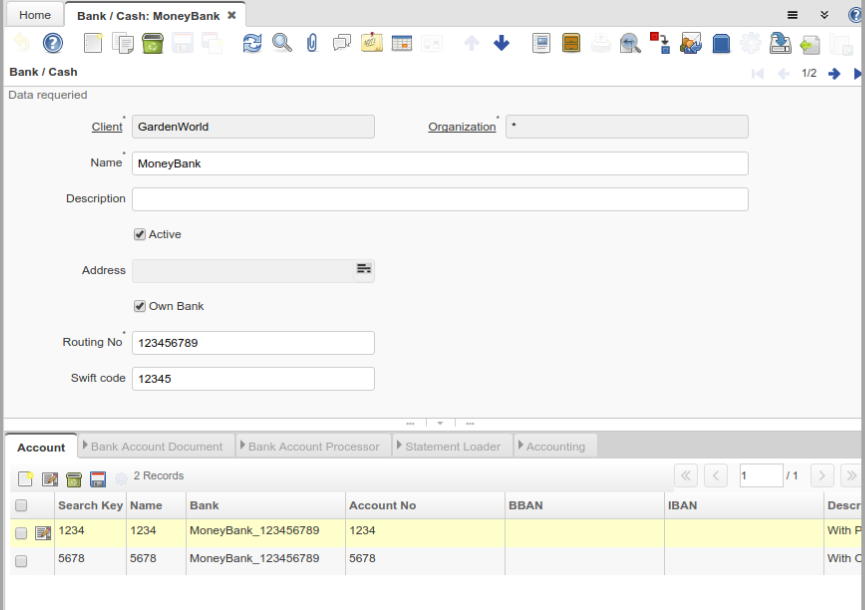Image resolution: width=865 pixels, height=610 pixels.
Task: Open the Report icon in toolbar
Action: [541, 43]
